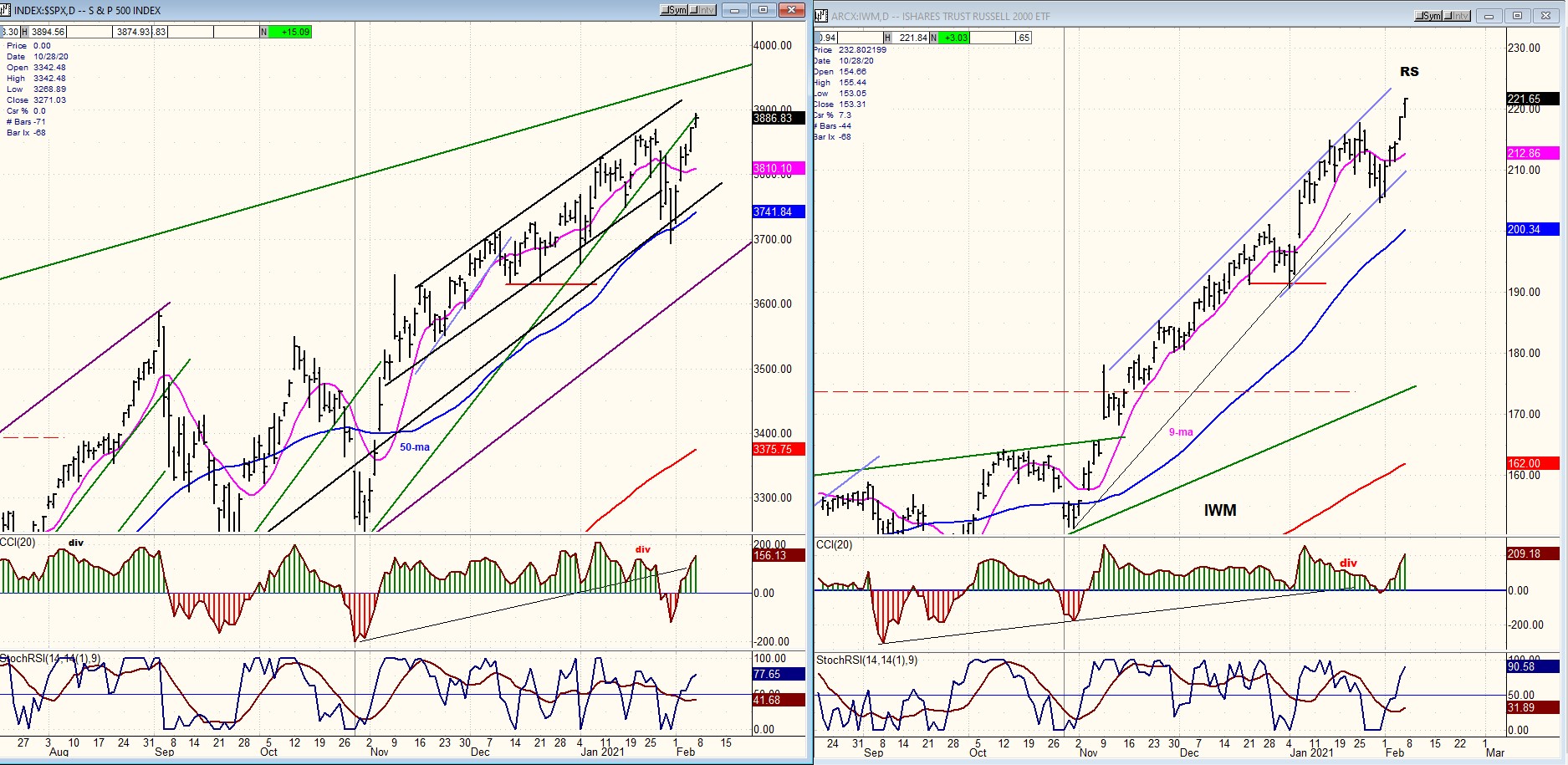Viewport: 1568px width, 765px height.
Task: Toggle Intv link on IWM chart
Action: pos(1456,16)
